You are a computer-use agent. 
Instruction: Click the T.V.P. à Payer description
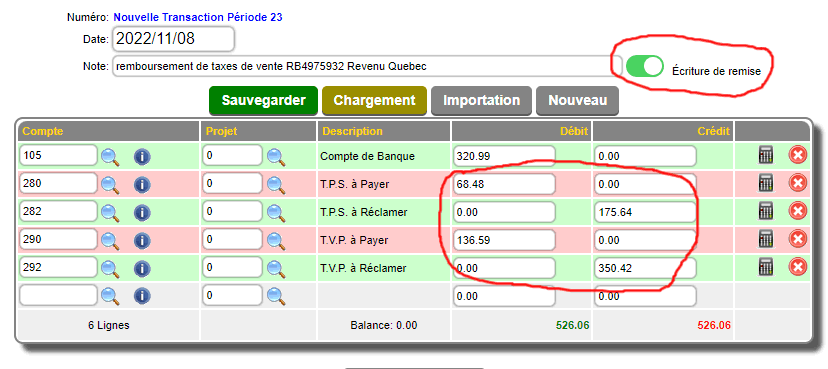click(354, 240)
